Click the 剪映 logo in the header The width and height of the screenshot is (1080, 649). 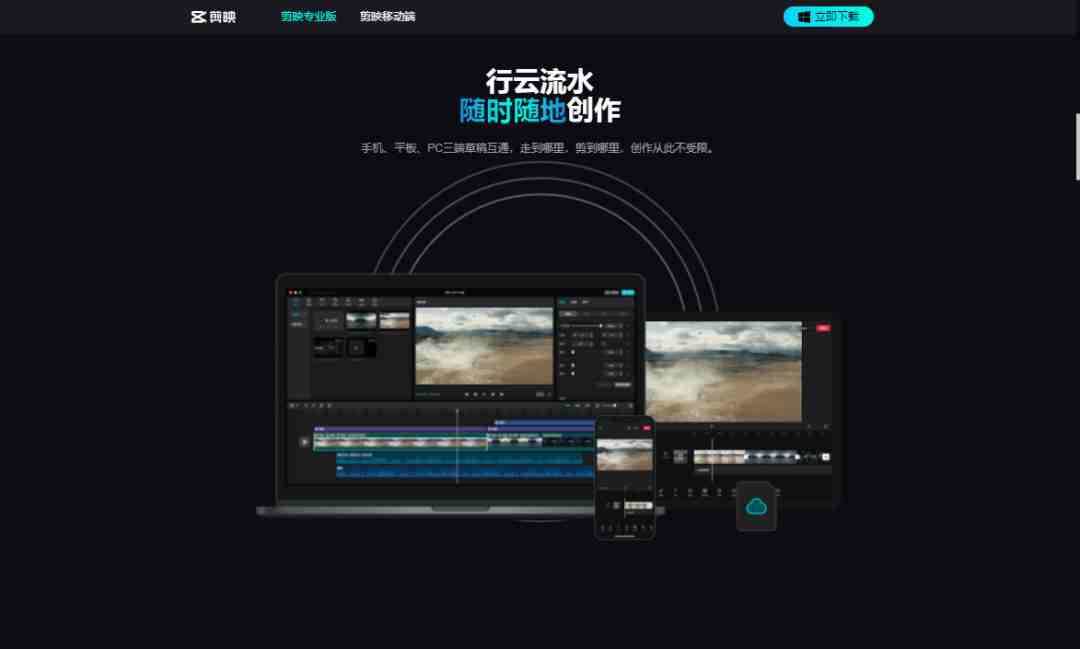(214, 17)
